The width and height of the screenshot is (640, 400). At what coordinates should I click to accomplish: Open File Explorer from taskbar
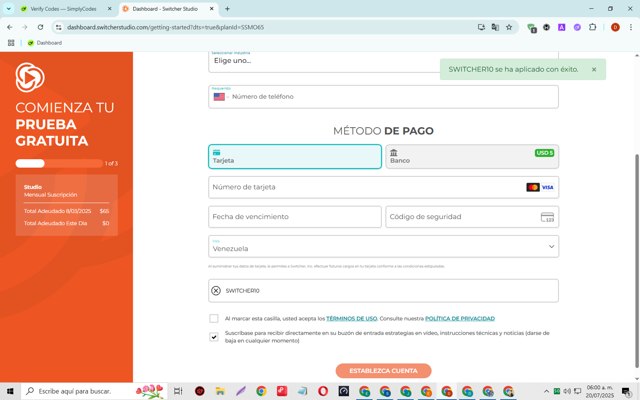coord(220,391)
